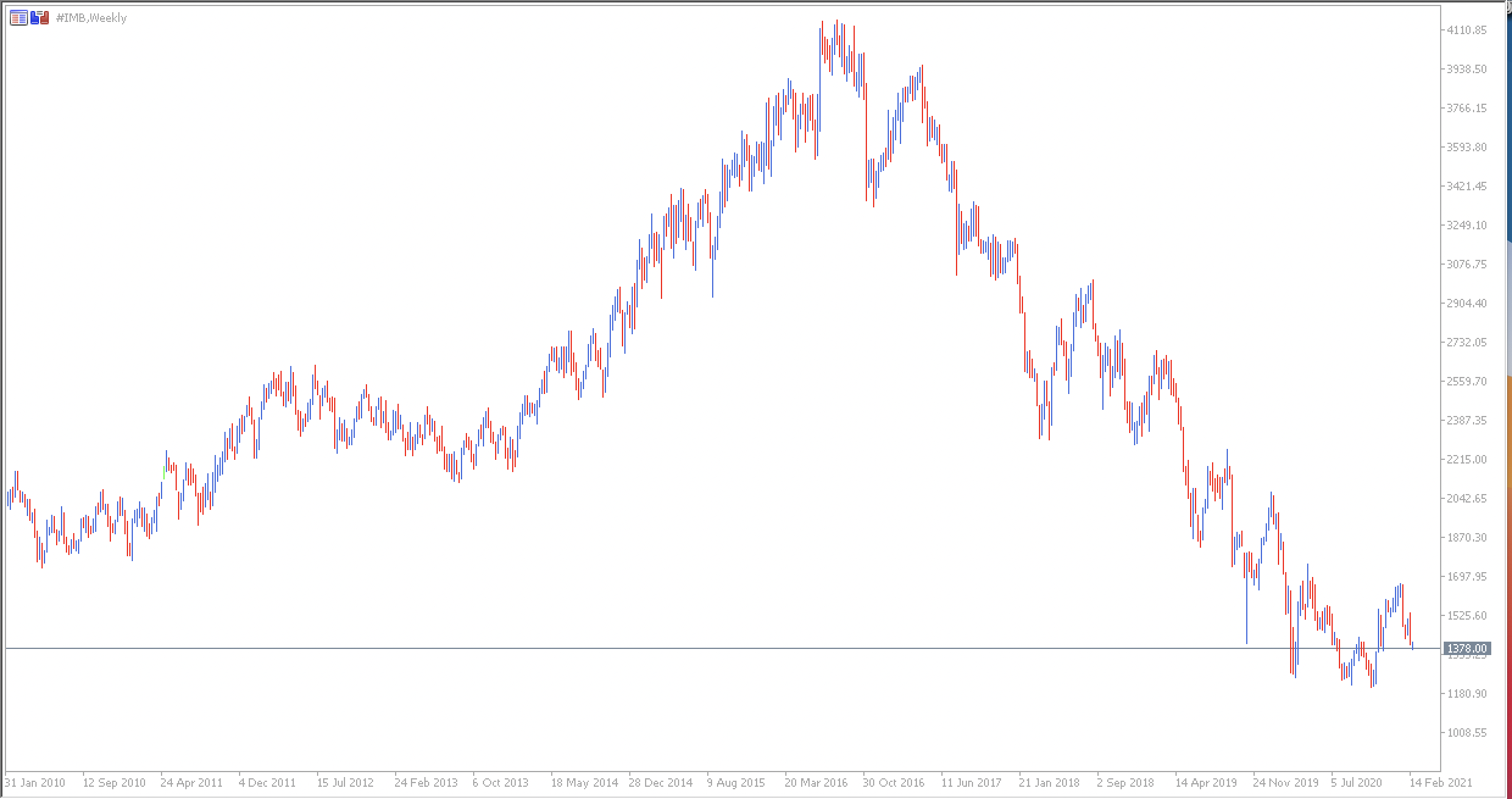Select the 1378.00 current price tag

tap(1466, 648)
